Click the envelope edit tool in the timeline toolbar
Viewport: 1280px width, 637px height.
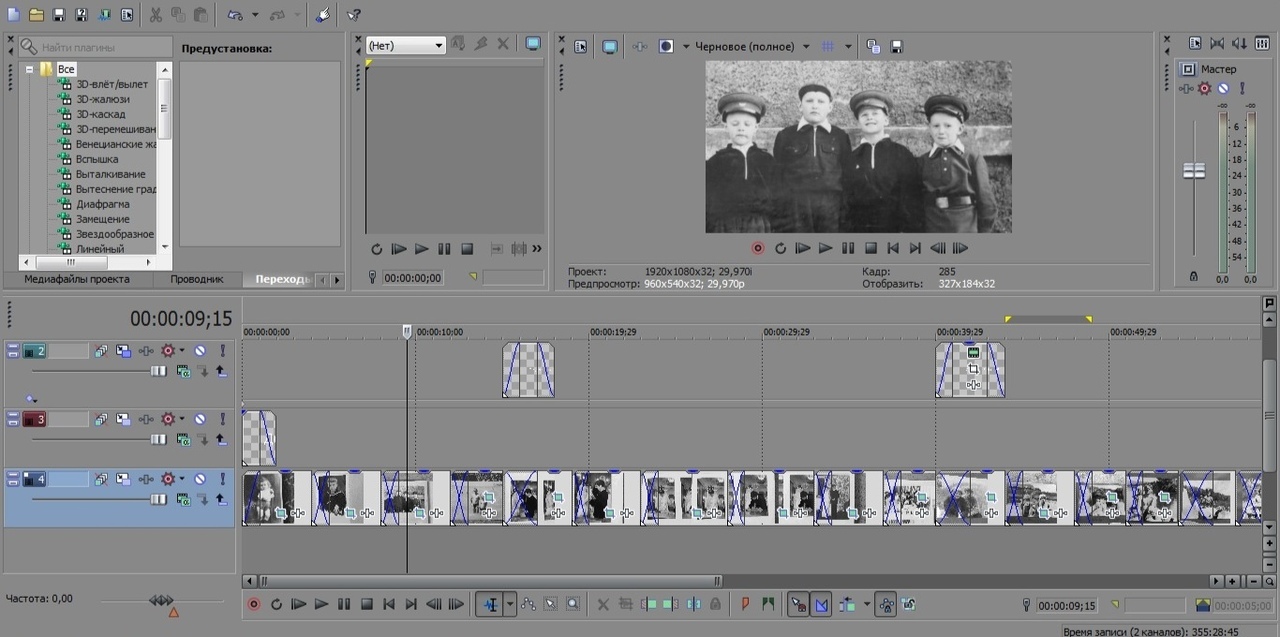pos(528,604)
